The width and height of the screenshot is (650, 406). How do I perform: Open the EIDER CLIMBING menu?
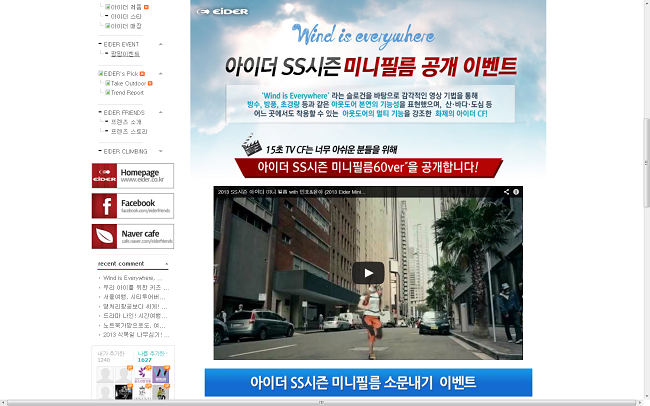pyautogui.click(x=125, y=152)
